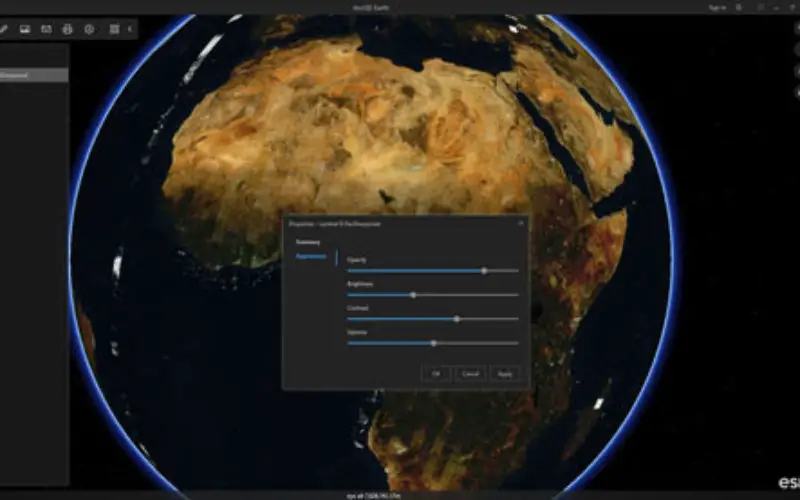
Task: Click the Sign in link
Action: [717, 8]
